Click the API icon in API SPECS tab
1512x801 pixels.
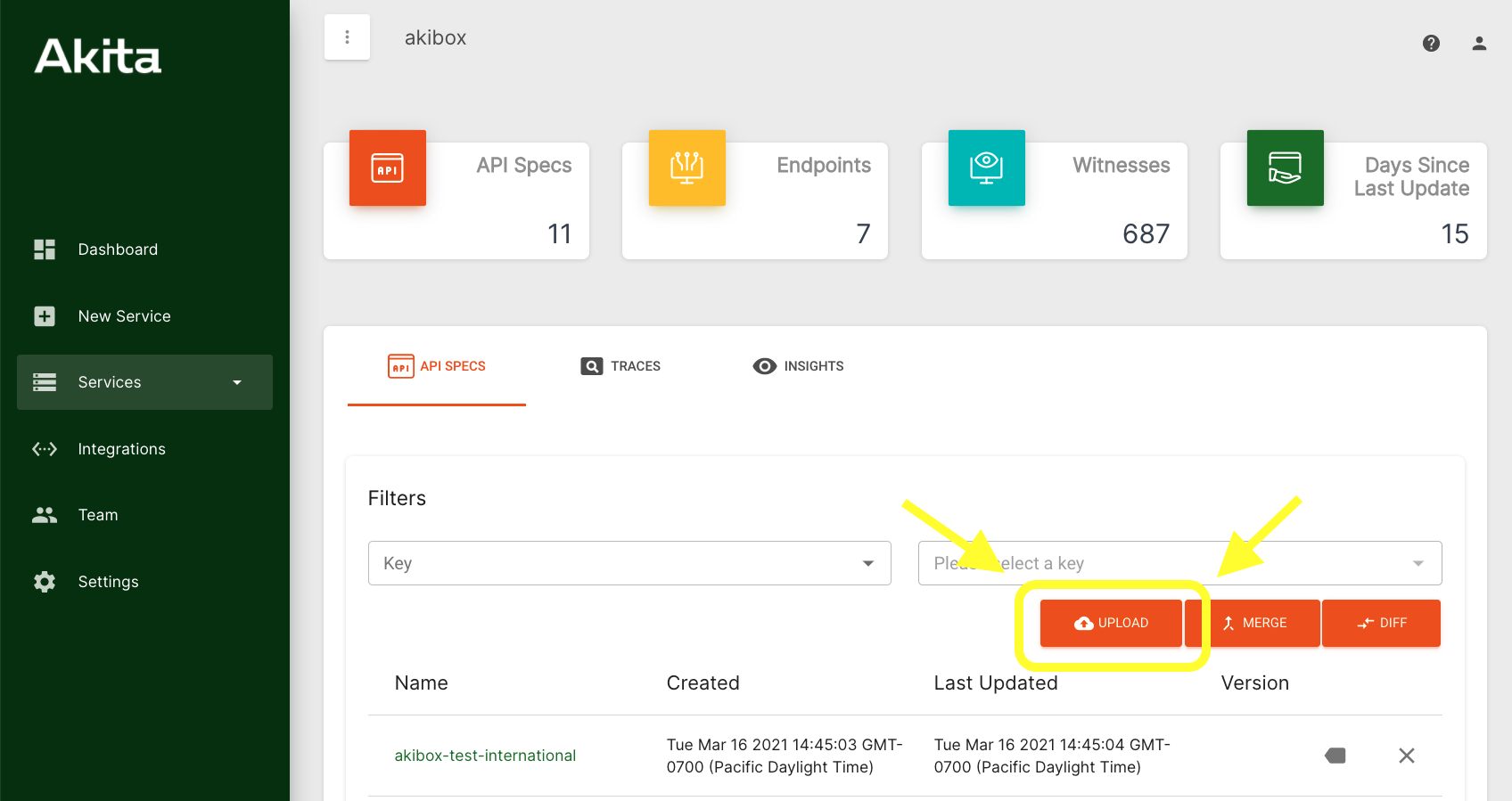pyautogui.click(x=401, y=366)
